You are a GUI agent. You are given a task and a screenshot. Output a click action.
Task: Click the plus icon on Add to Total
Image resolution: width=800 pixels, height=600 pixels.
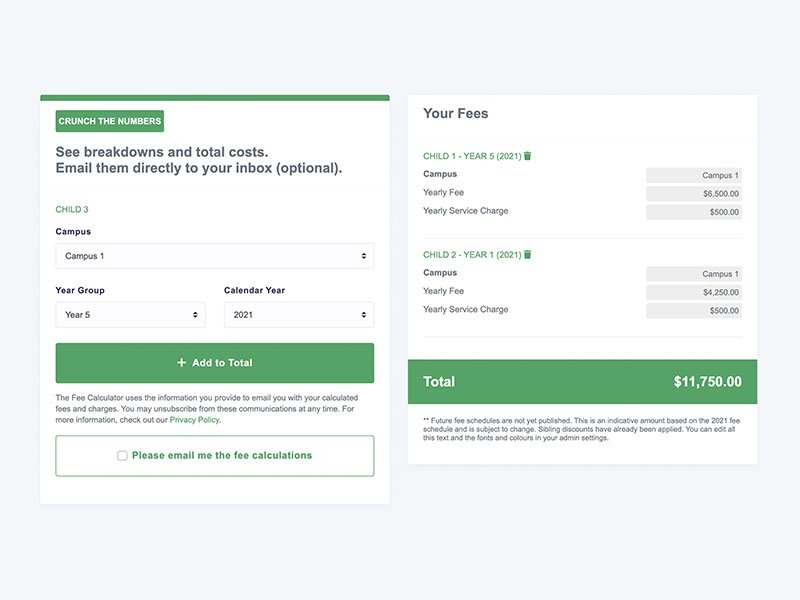[182, 362]
